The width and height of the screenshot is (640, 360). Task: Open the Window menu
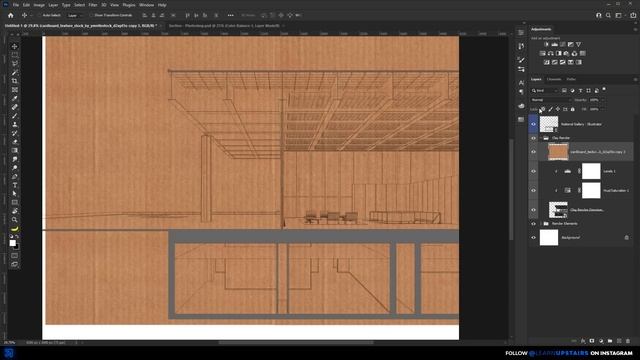[x=147, y=5]
